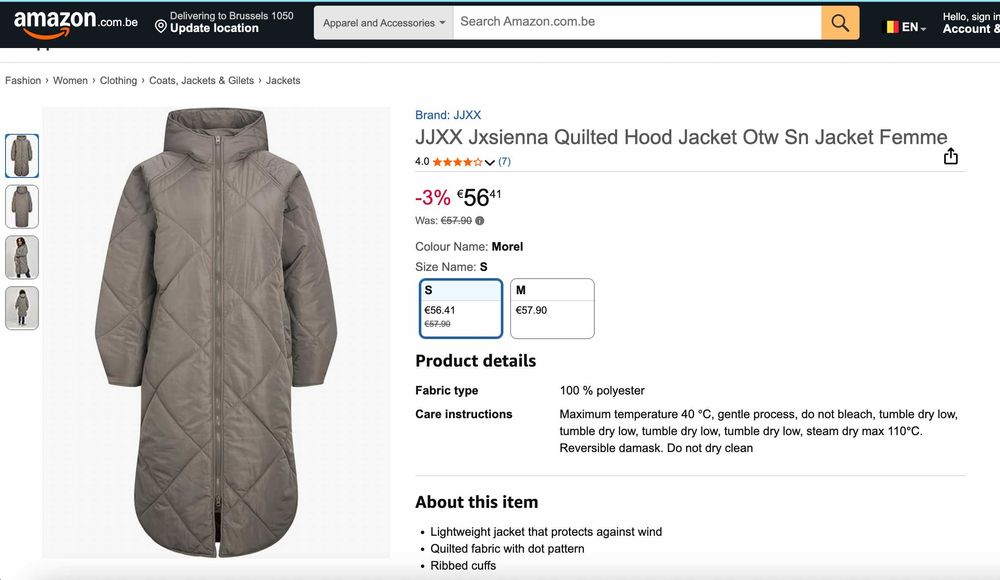The image size is (1000, 580).
Task: Click the info icon next to Was price
Action: click(x=480, y=221)
